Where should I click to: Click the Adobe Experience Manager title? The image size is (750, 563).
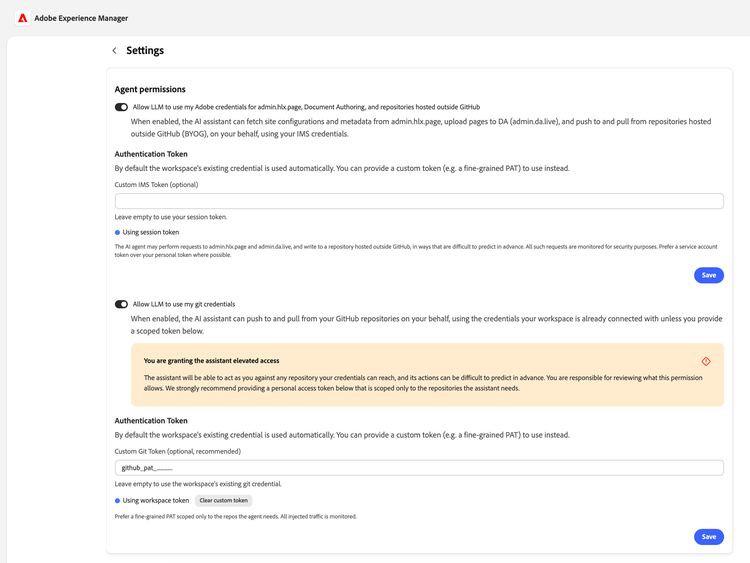click(81, 18)
